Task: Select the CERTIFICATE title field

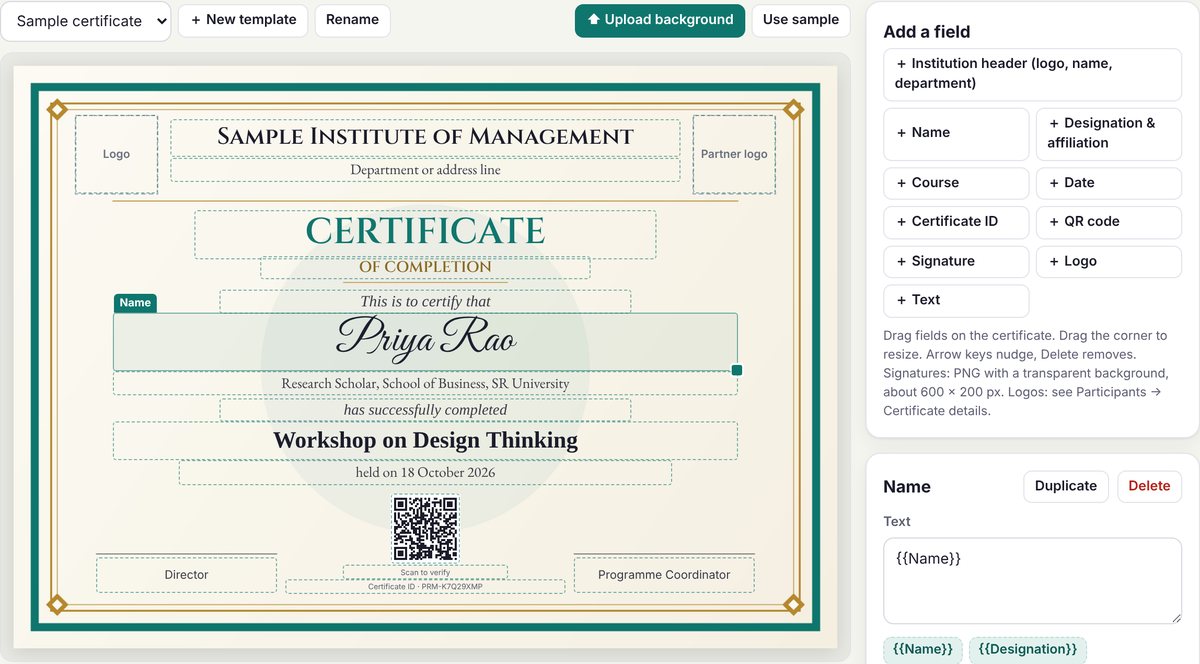Action: point(425,234)
